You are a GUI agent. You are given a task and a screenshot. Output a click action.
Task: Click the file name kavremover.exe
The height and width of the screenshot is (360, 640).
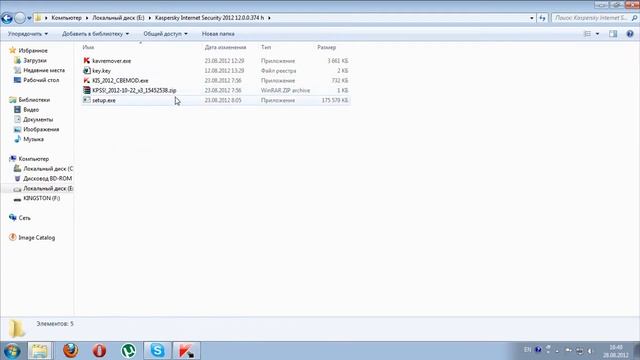[111, 61]
